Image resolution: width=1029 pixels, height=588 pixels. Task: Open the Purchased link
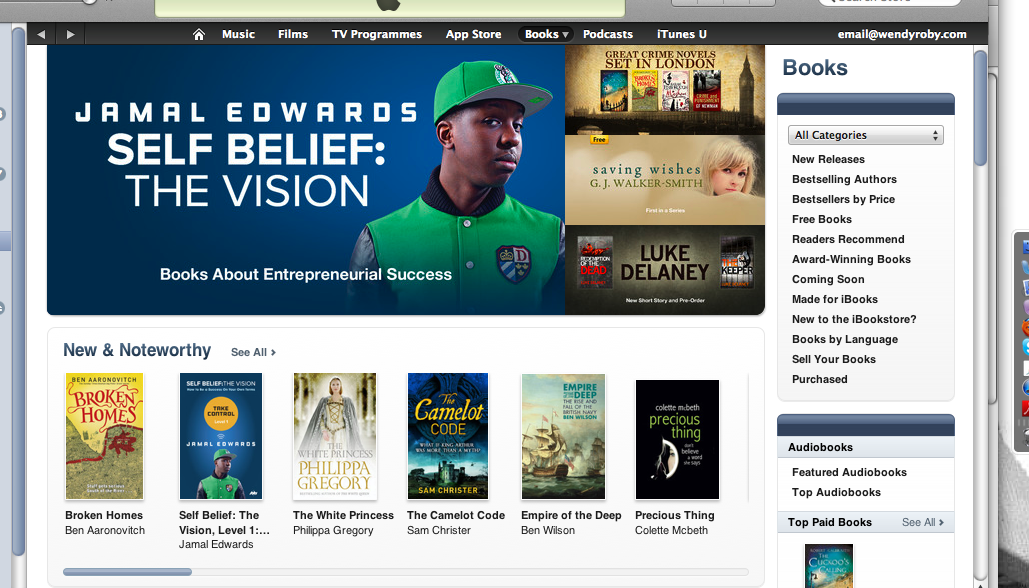tap(819, 379)
